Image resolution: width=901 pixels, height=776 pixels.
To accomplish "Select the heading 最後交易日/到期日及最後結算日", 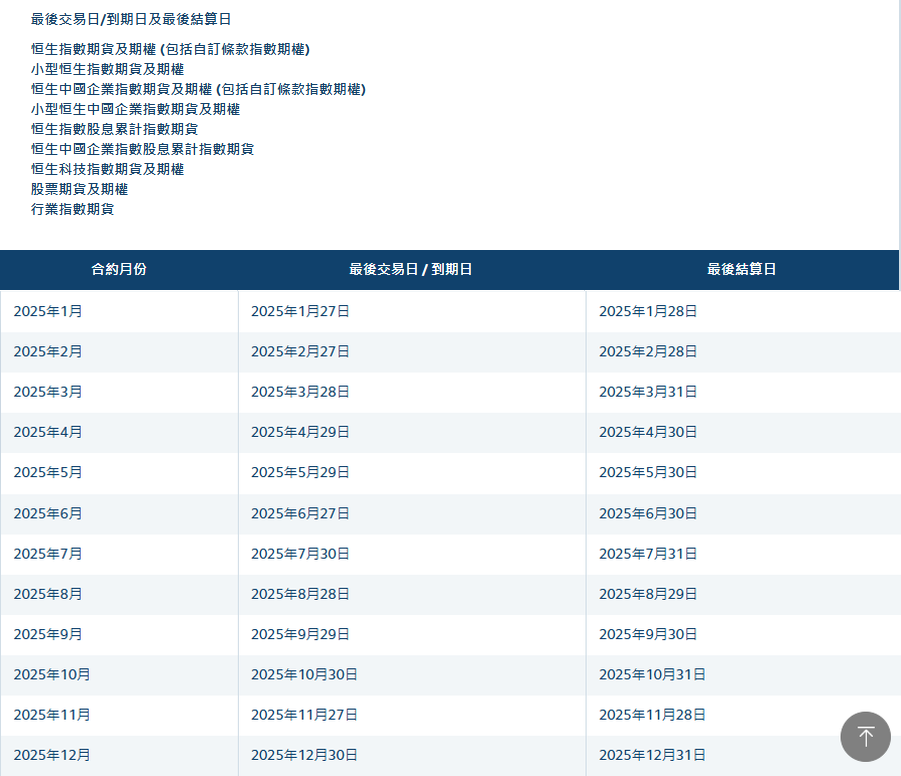I will pyautogui.click(x=131, y=19).
